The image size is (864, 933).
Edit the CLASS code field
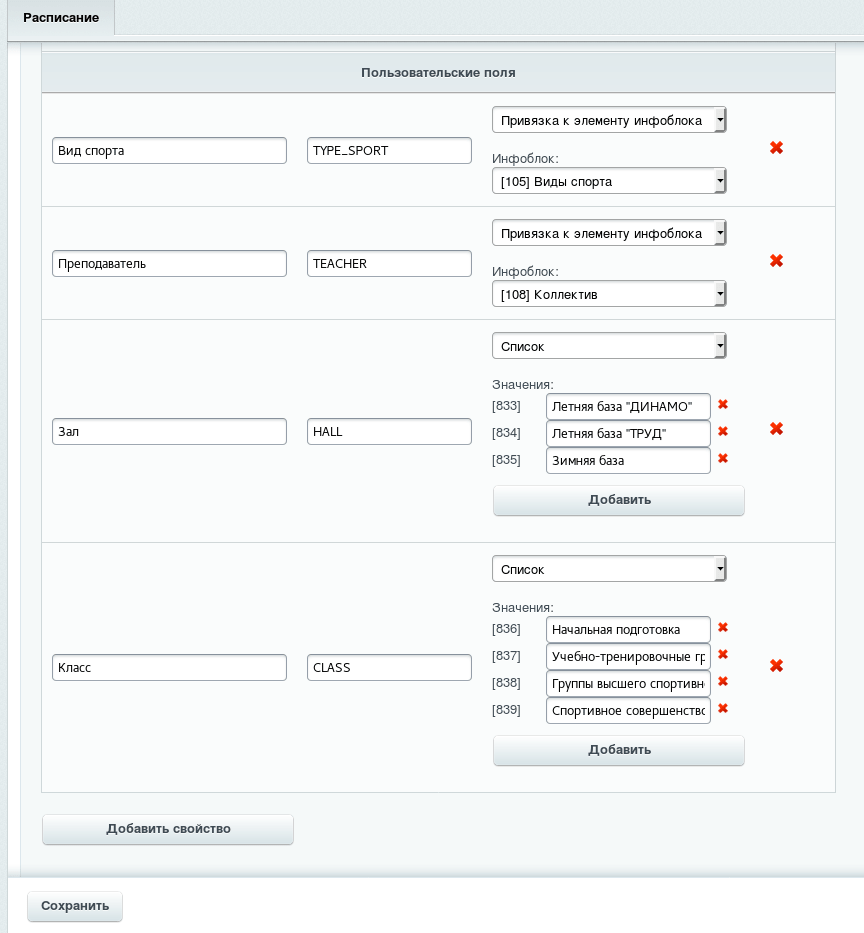[389, 668]
